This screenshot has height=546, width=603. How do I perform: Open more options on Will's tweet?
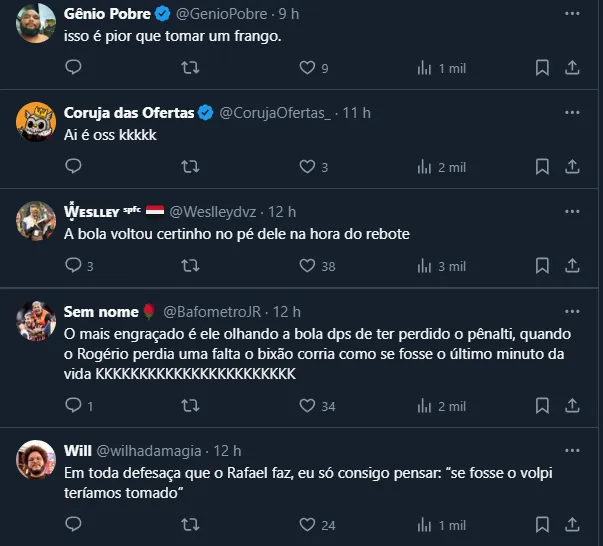click(x=571, y=451)
